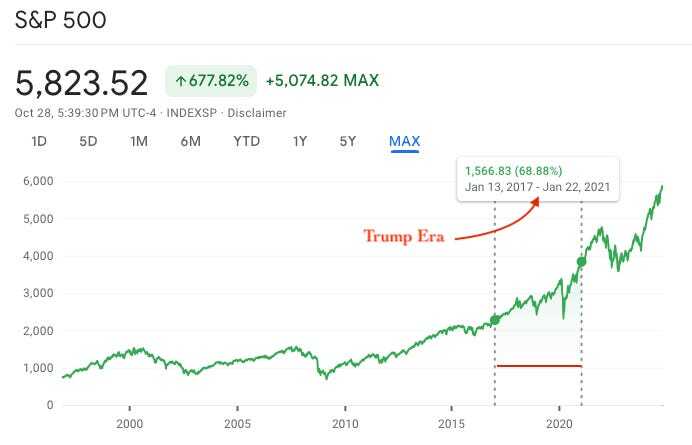Click the 5,823.52 index price
Image resolution: width=692 pixels, height=445 pixels.
[x=82, y=83]
